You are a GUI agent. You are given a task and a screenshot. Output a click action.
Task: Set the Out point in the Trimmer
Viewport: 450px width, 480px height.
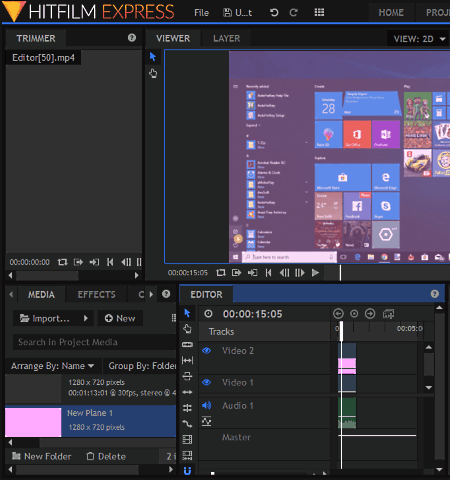94,262
